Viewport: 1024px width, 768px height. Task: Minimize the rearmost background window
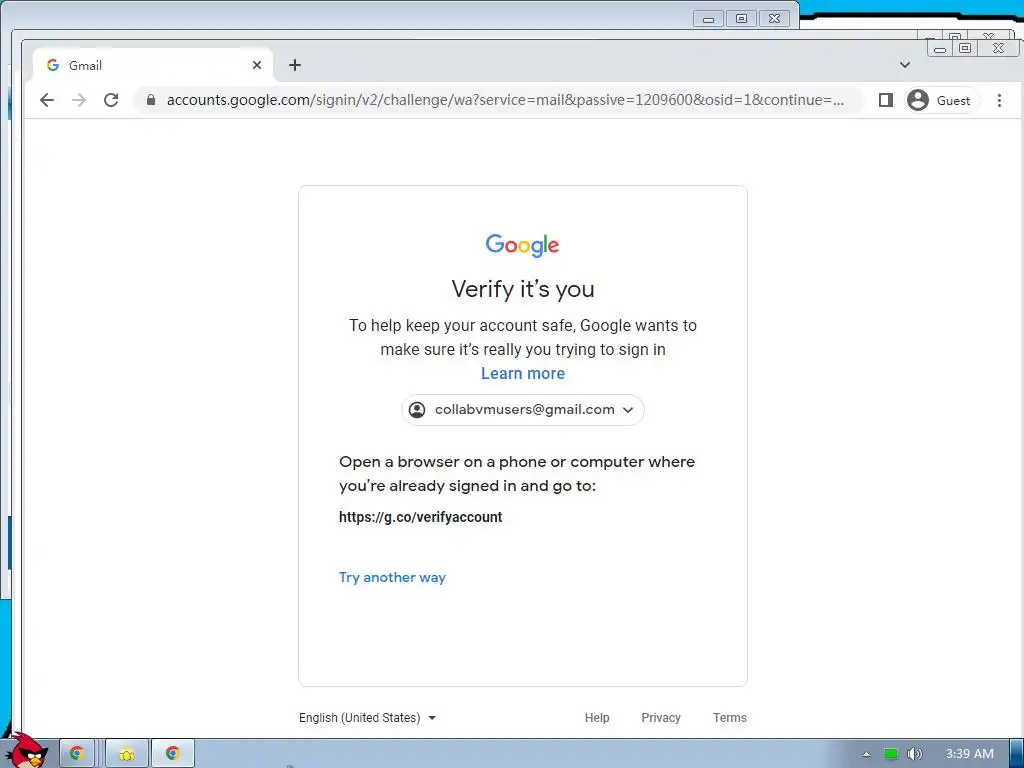708,19
